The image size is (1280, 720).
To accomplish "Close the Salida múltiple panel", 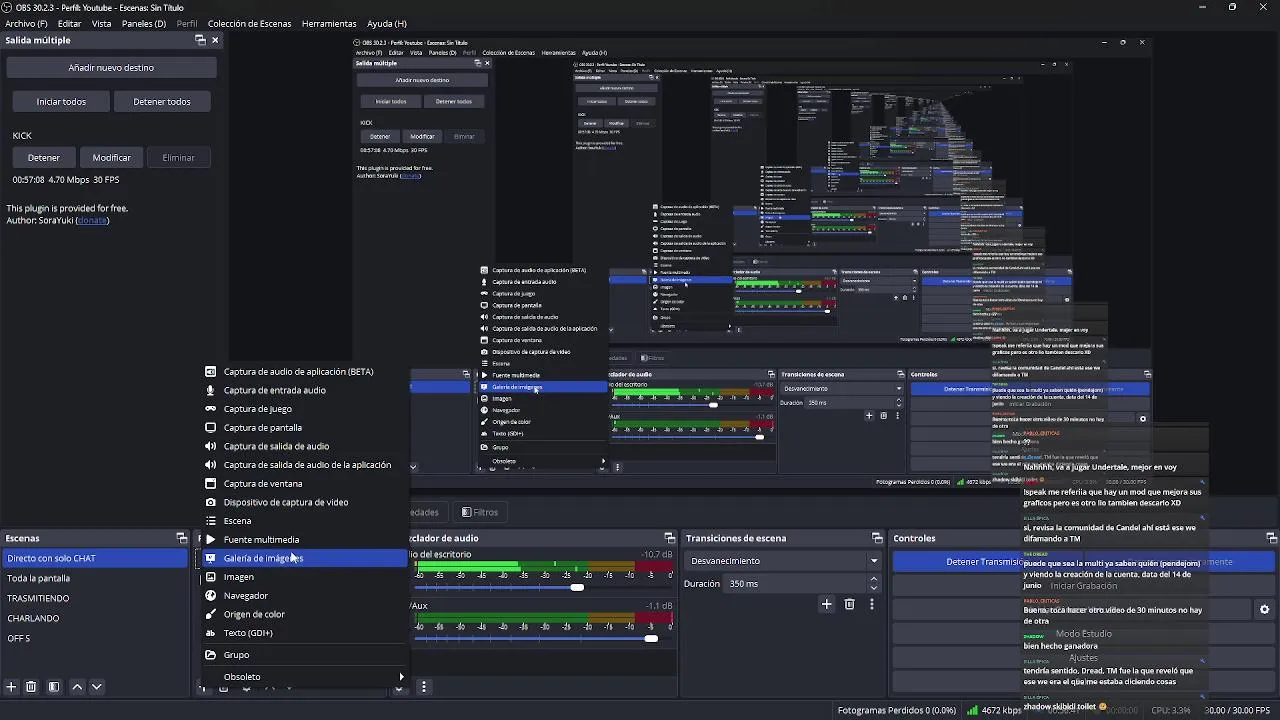I will 215,40.
